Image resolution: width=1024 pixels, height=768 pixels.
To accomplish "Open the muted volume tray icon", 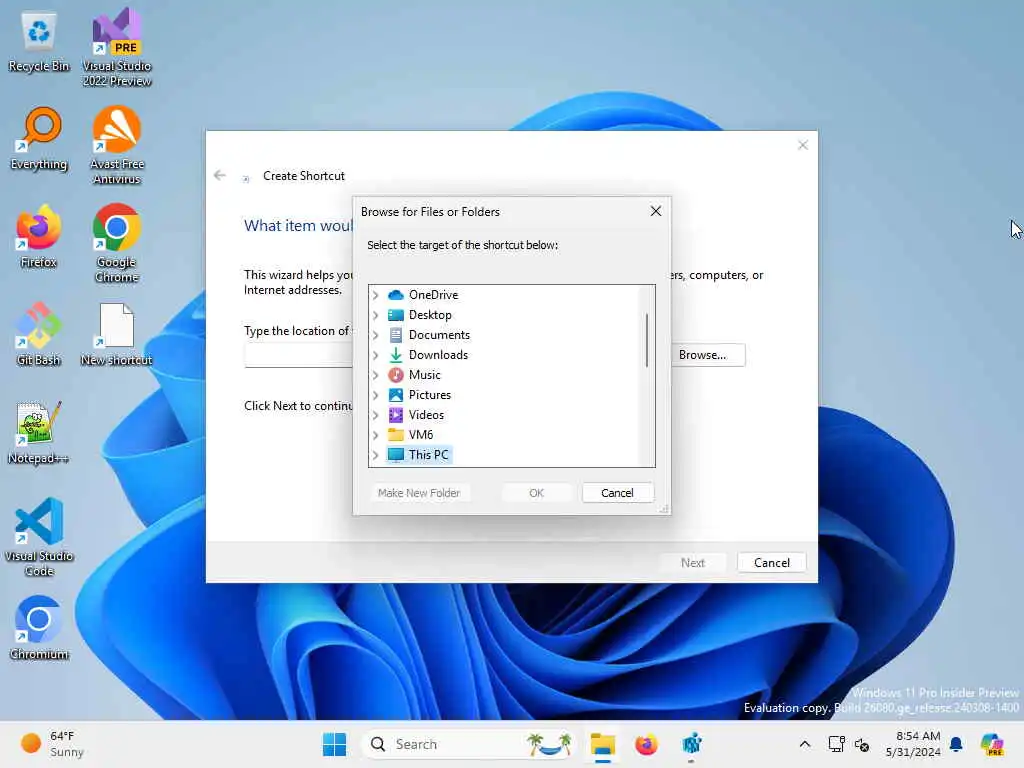I will [862, 744].
